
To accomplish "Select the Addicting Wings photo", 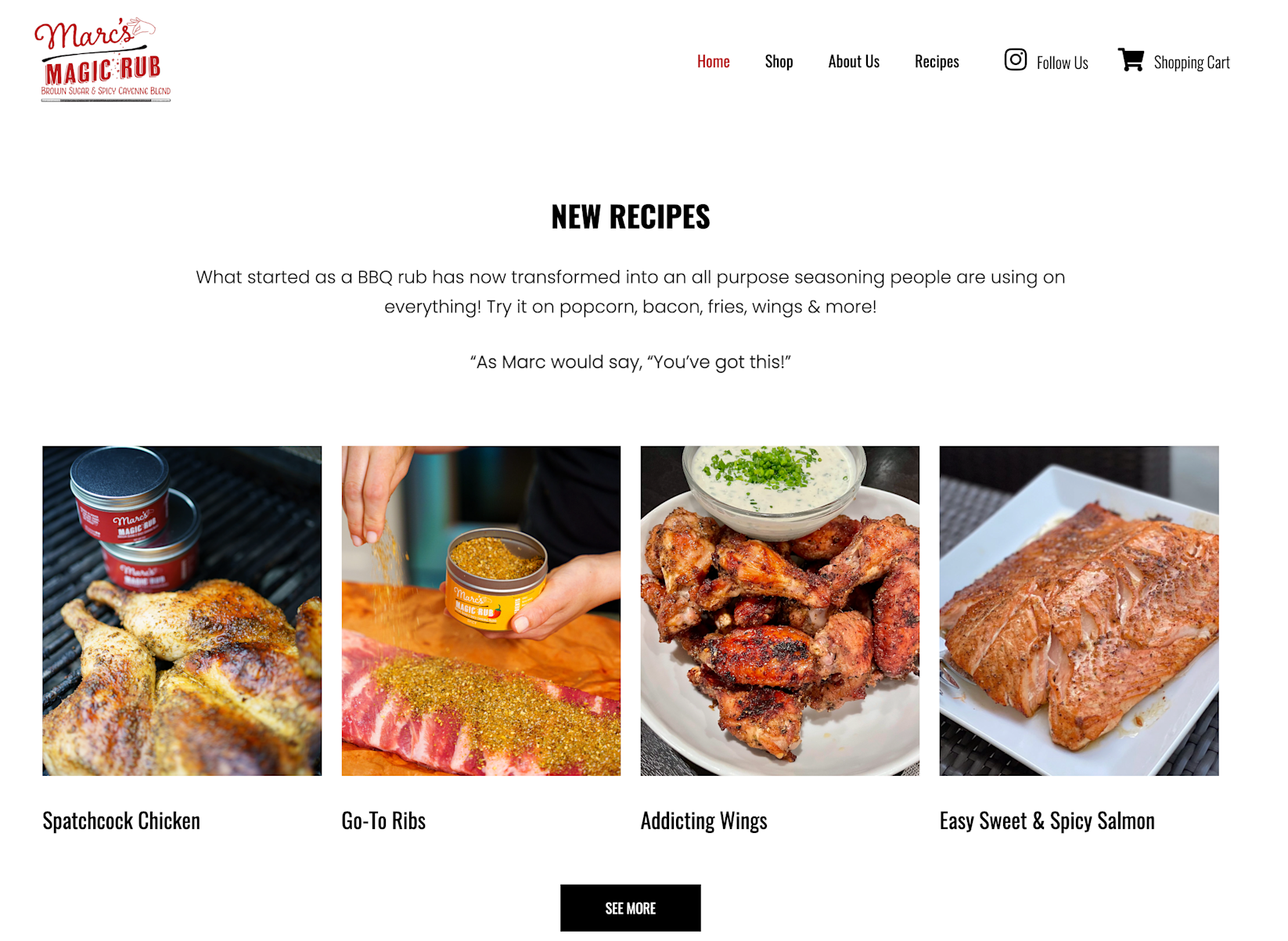I will [x=779, y=611].
